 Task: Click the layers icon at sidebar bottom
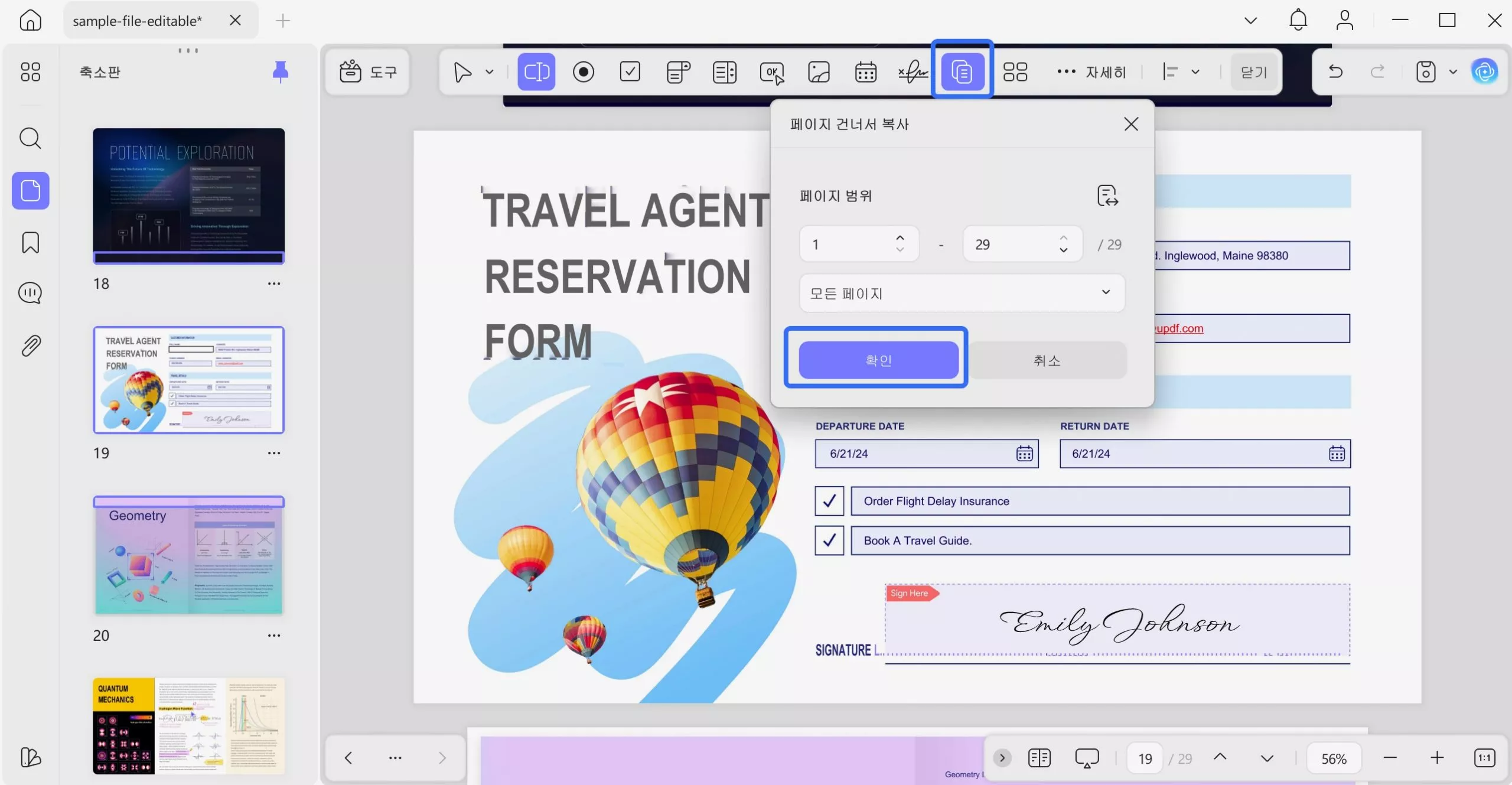[30, 757]
